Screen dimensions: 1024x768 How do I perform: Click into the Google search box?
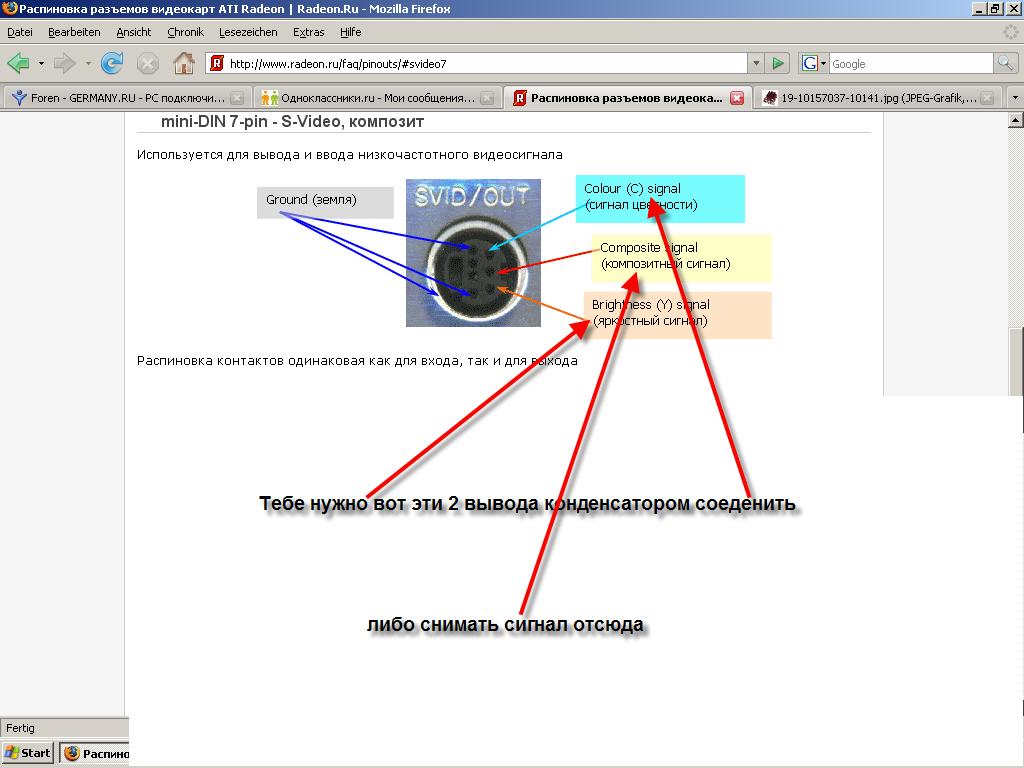pos(911,63)
